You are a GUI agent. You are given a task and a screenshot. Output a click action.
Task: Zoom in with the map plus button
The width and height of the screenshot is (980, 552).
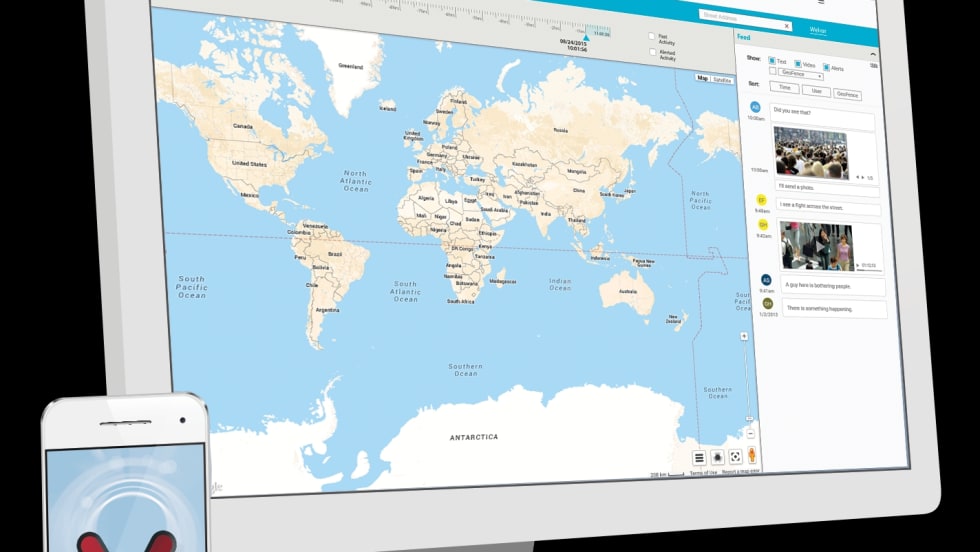click(x=743, y=337)
